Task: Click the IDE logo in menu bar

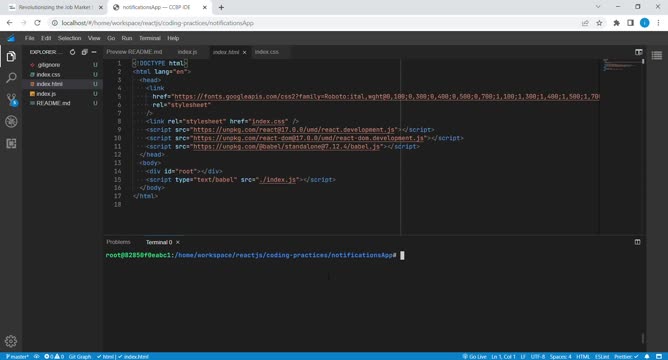Action: (x=11, y=38)
